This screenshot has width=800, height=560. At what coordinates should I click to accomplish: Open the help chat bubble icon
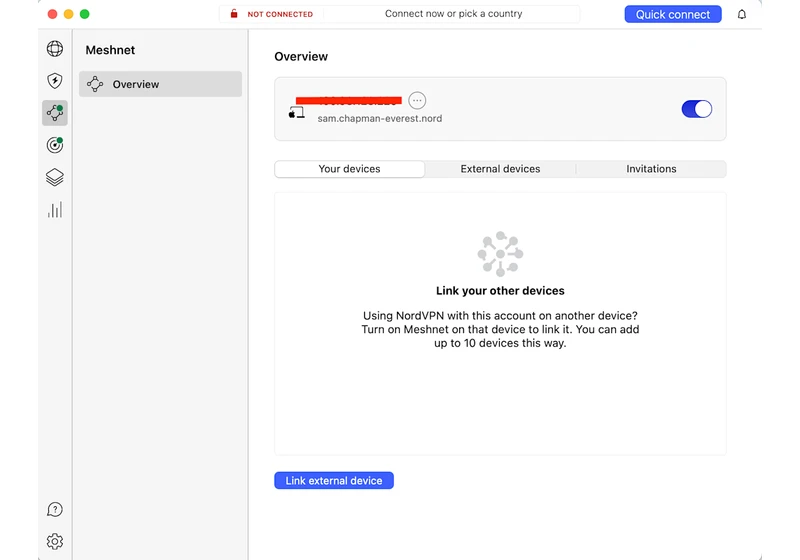click(55, 510)
